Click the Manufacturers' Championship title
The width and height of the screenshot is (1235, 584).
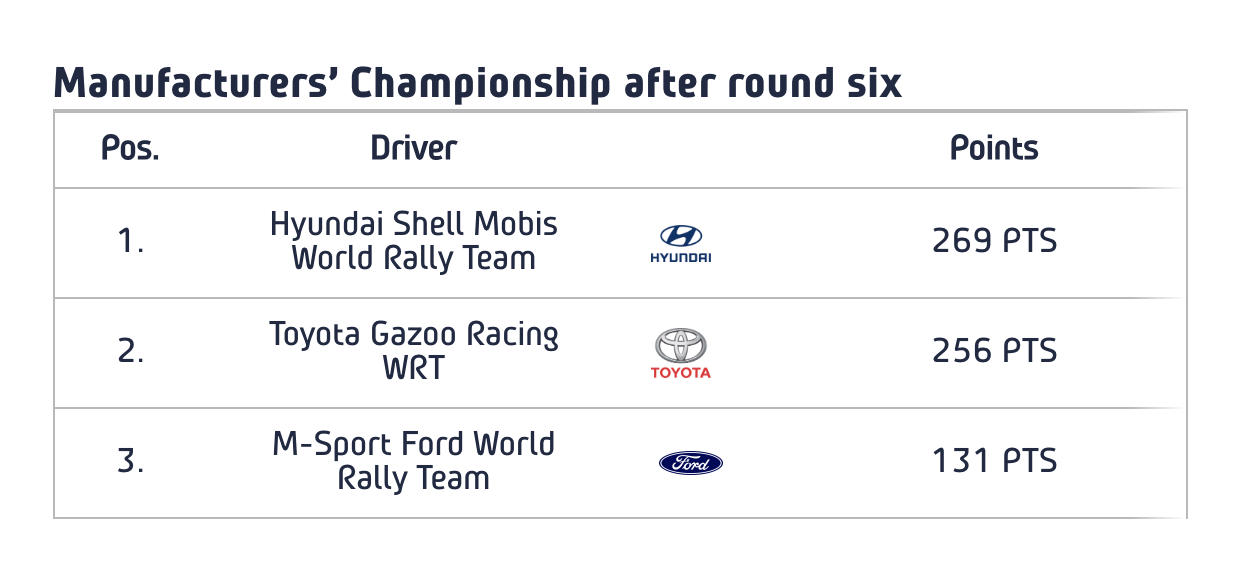point(478,84)
